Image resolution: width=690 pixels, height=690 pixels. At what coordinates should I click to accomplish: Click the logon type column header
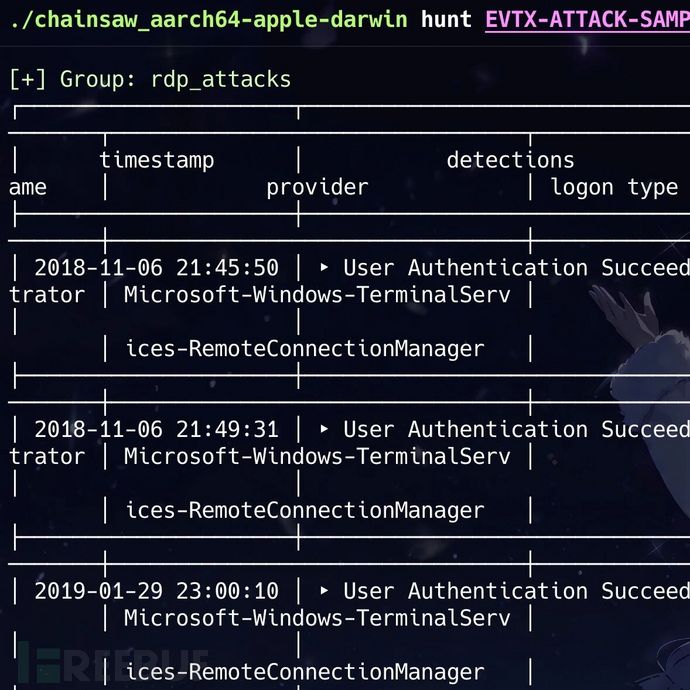tap(614, 187)
